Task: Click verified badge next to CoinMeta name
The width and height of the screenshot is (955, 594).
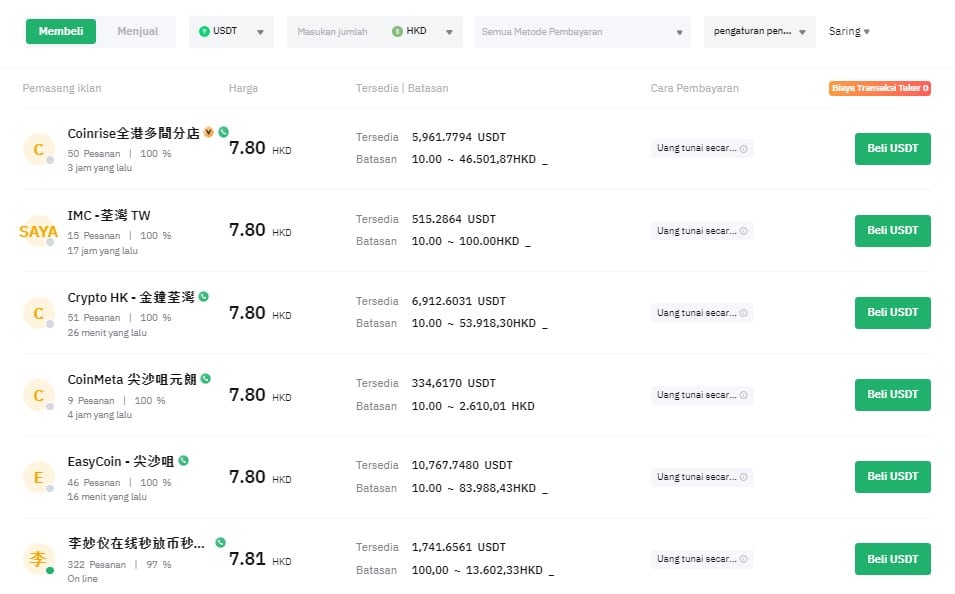Action: click(x=206, y=379)
